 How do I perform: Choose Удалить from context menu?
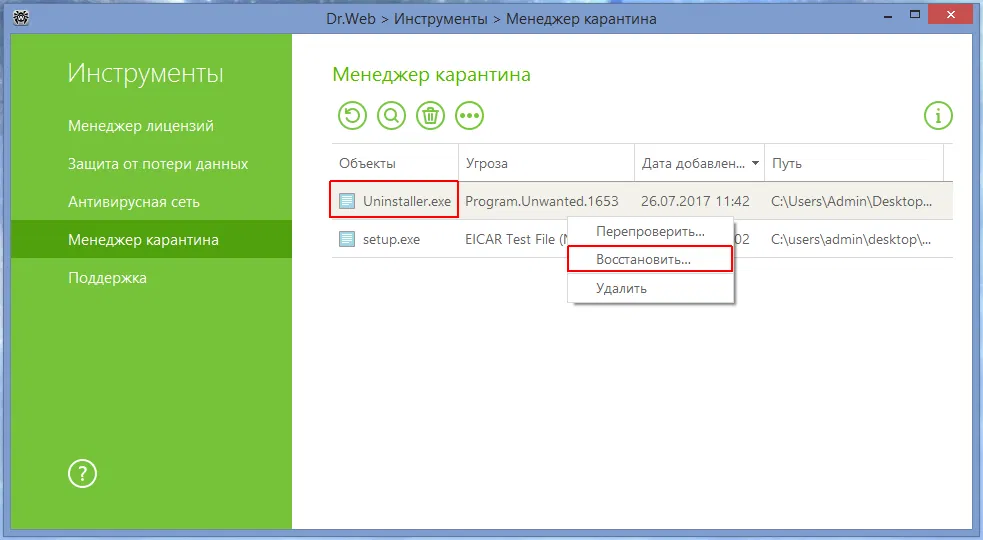[650, 288]
